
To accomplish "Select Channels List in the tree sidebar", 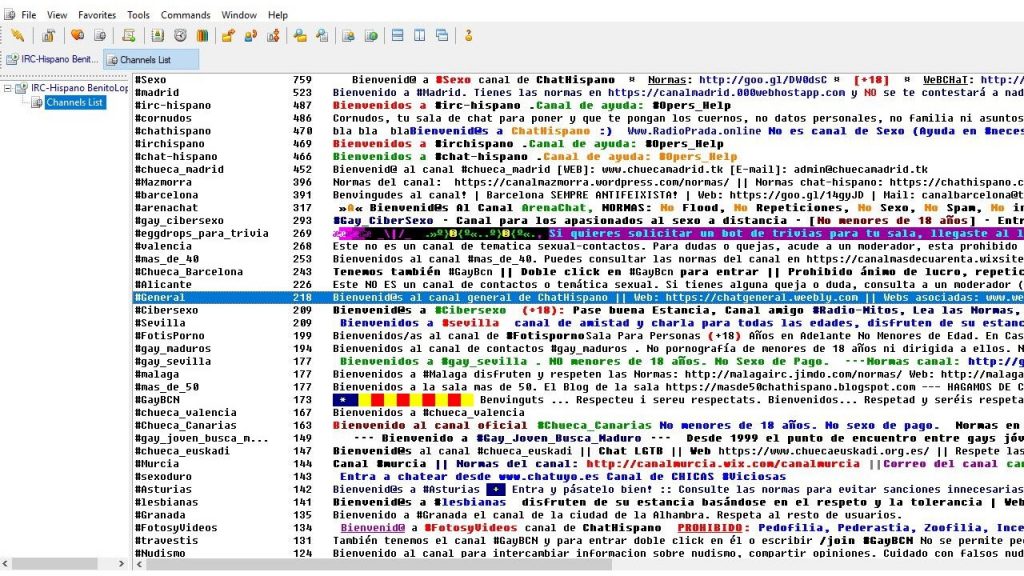I will point(74,102).
